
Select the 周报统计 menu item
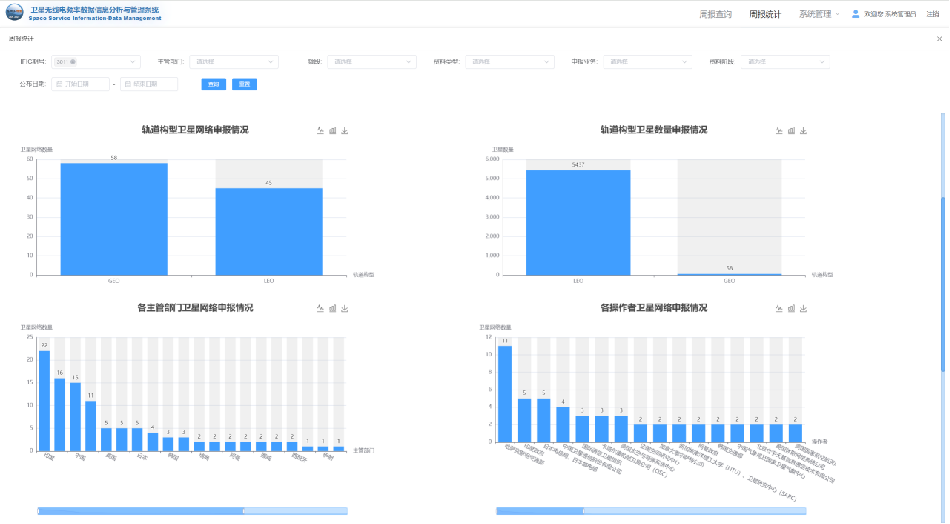[765, 14]
